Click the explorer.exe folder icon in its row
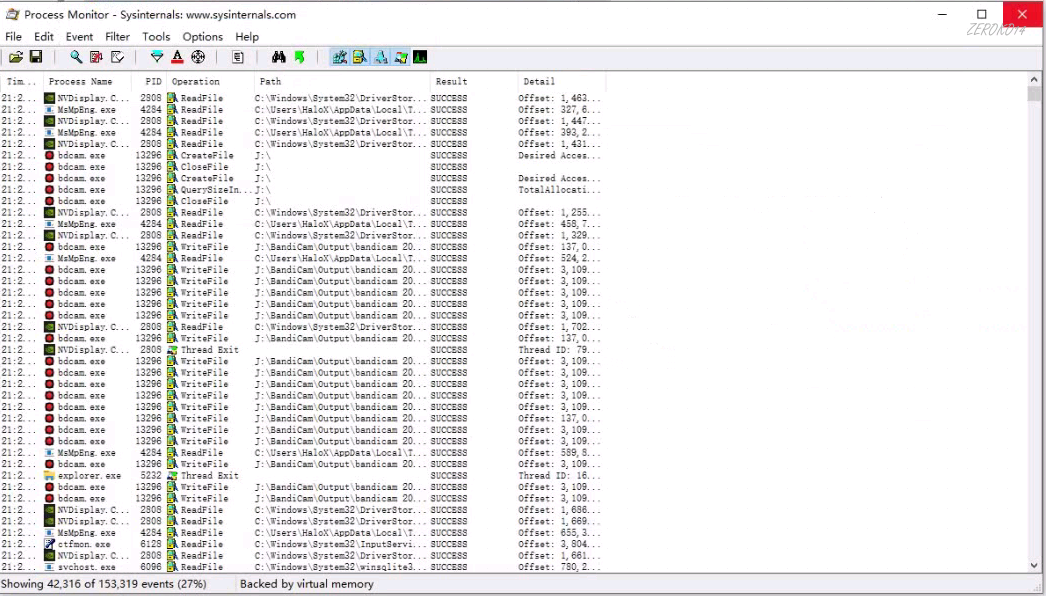Image resolution: width=1046 pixels, height=596 pixels. pyautogui.click(x=49, y=476)
